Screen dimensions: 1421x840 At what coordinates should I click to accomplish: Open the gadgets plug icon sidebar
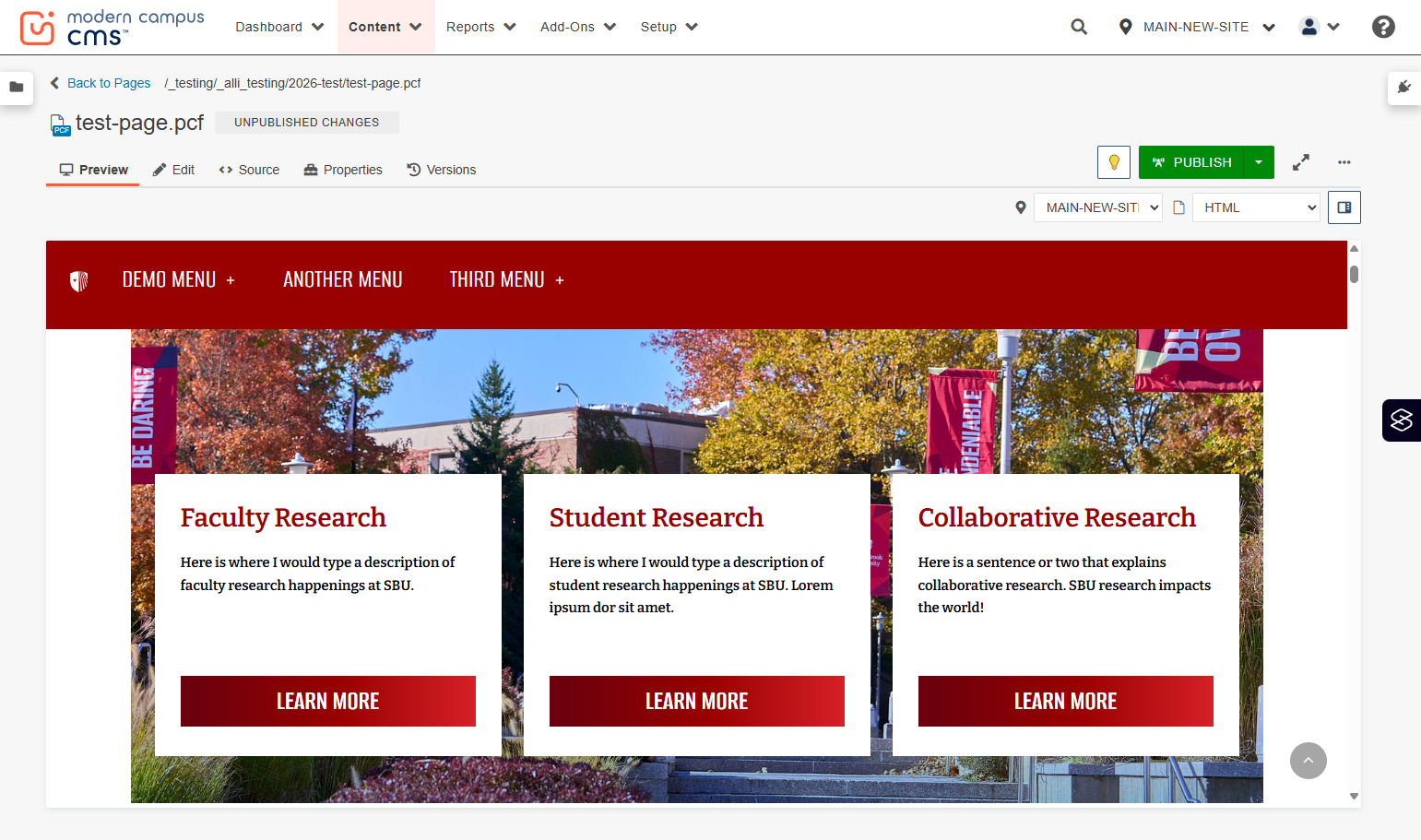(x=1404, y=88)
